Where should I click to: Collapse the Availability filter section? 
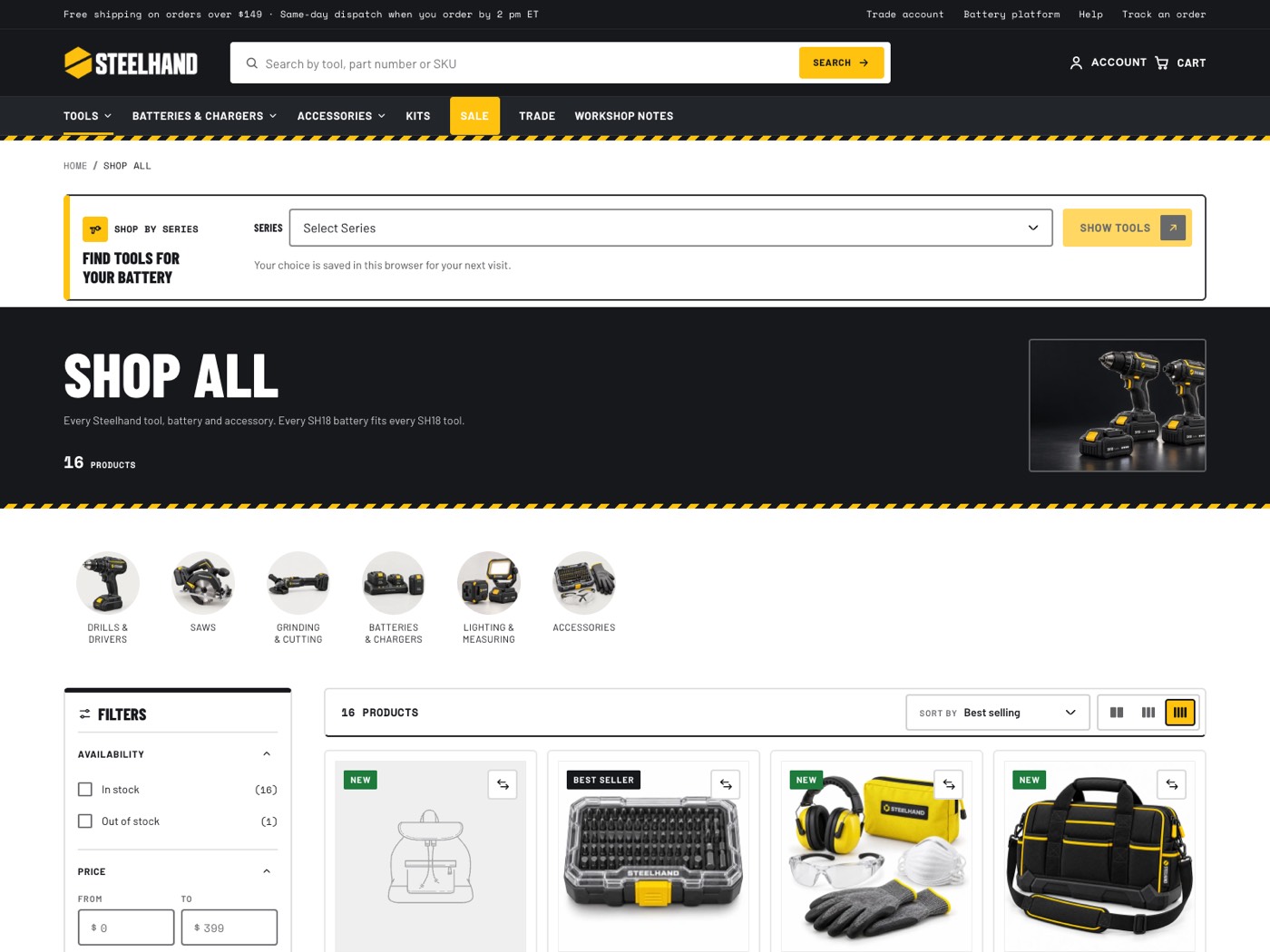pyautogui.click(x=267, y=754)
